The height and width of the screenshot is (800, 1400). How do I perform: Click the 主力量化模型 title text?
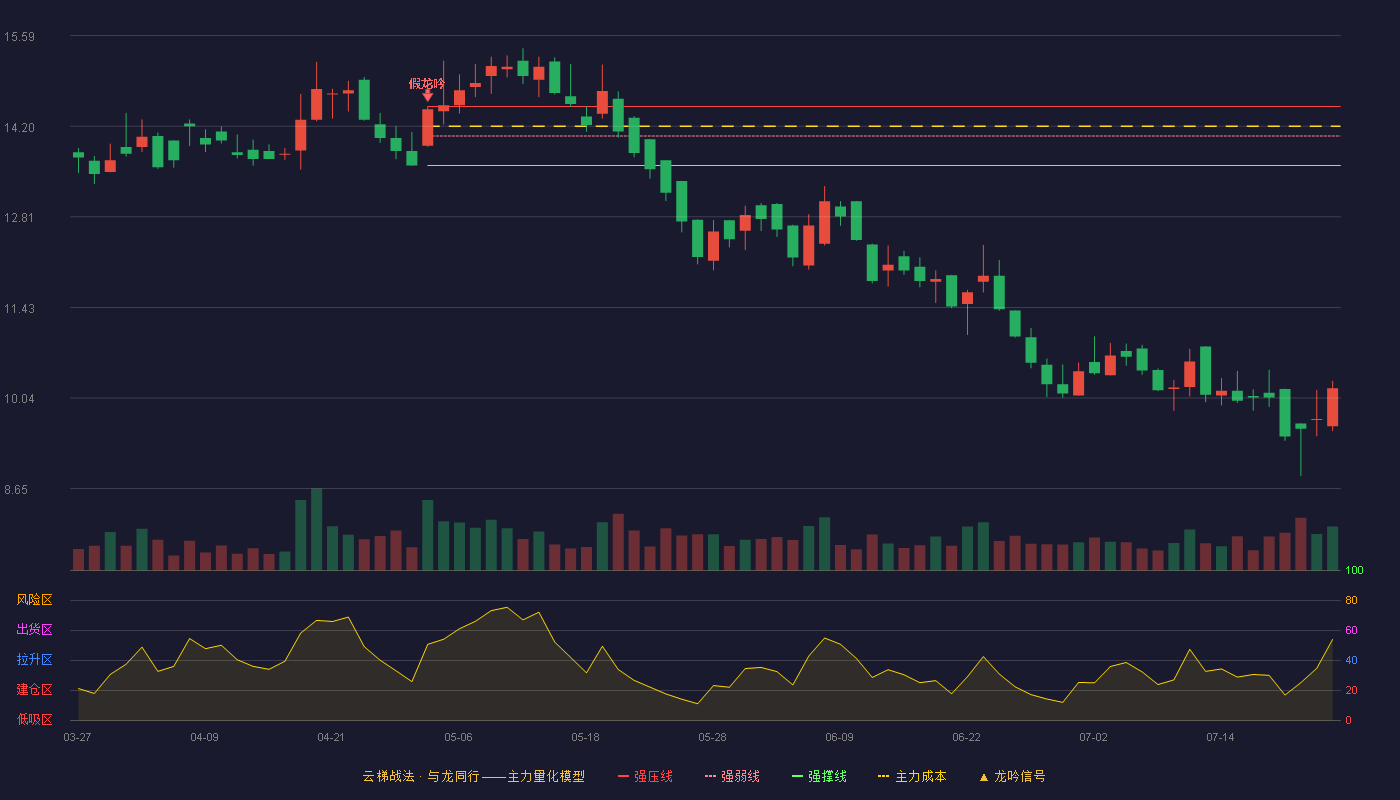click(546, 776)
